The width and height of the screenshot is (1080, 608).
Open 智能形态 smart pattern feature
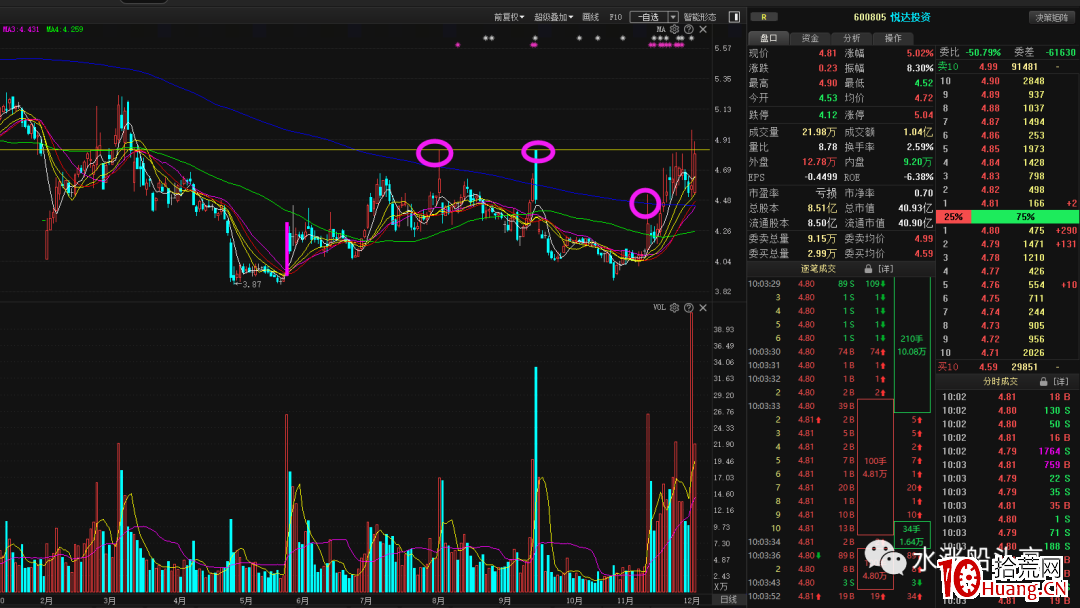point(700,17)
